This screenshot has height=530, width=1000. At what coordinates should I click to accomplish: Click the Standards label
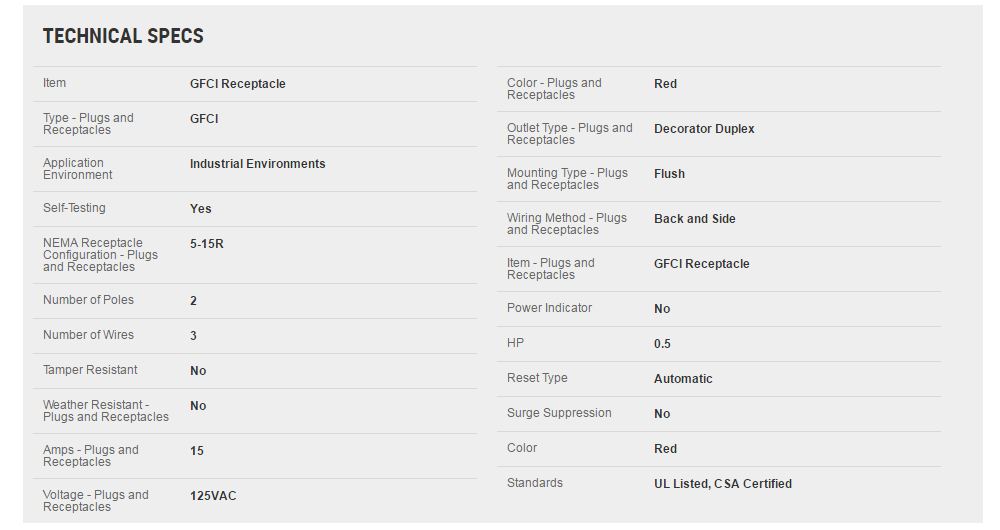tap(535, 483)
